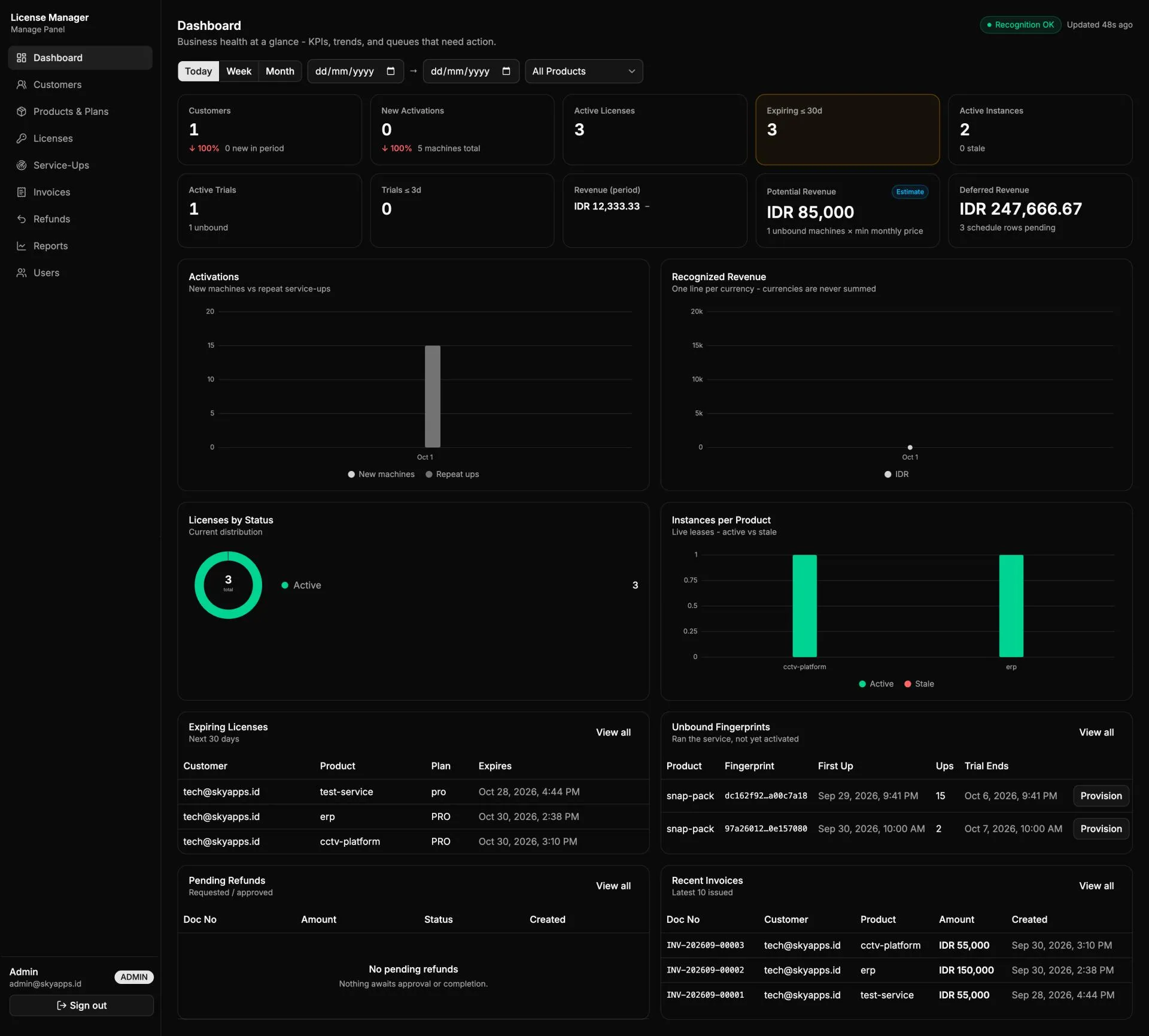Provision fingerprint 97a26012…0e157080

coord(1101,829)
